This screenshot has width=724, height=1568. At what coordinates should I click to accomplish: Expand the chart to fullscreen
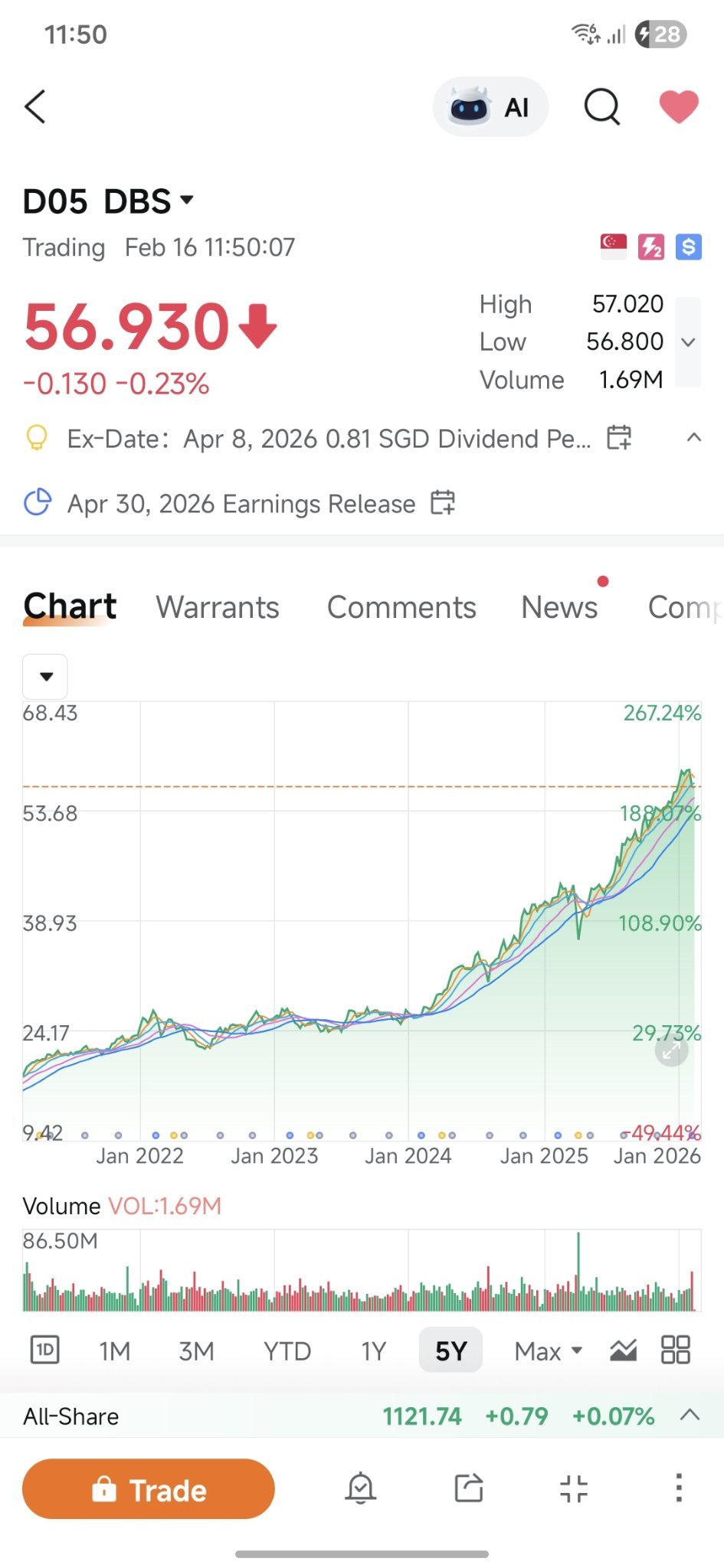(671, 1051)
